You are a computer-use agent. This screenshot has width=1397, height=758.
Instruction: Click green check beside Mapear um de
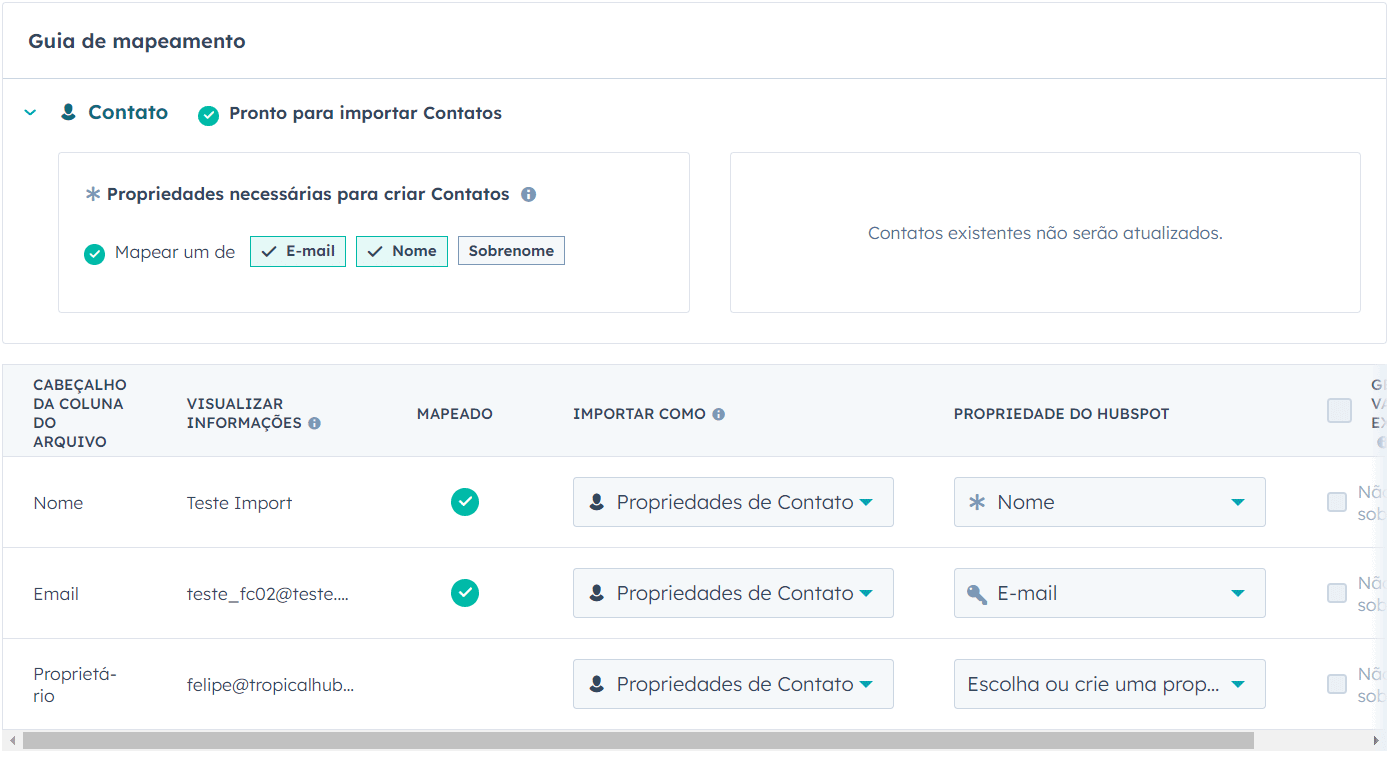coord(94,254)
